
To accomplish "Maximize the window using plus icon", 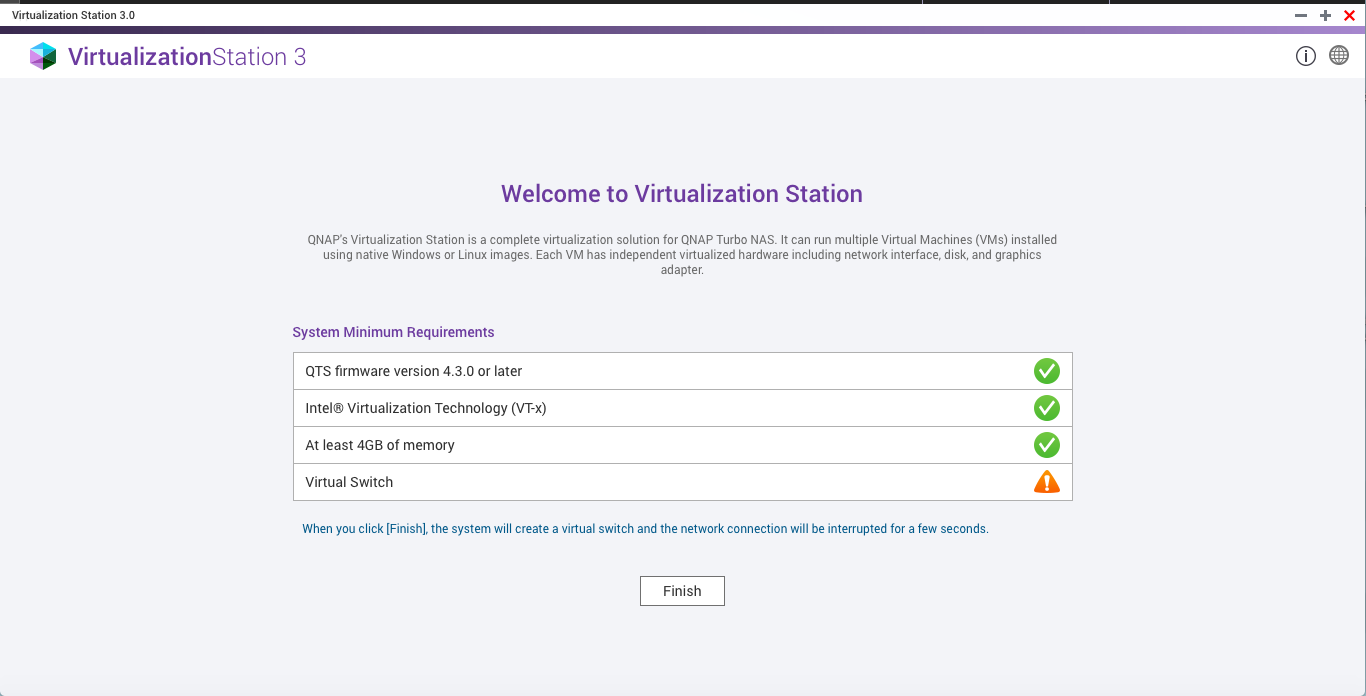I will point(1325,16).
